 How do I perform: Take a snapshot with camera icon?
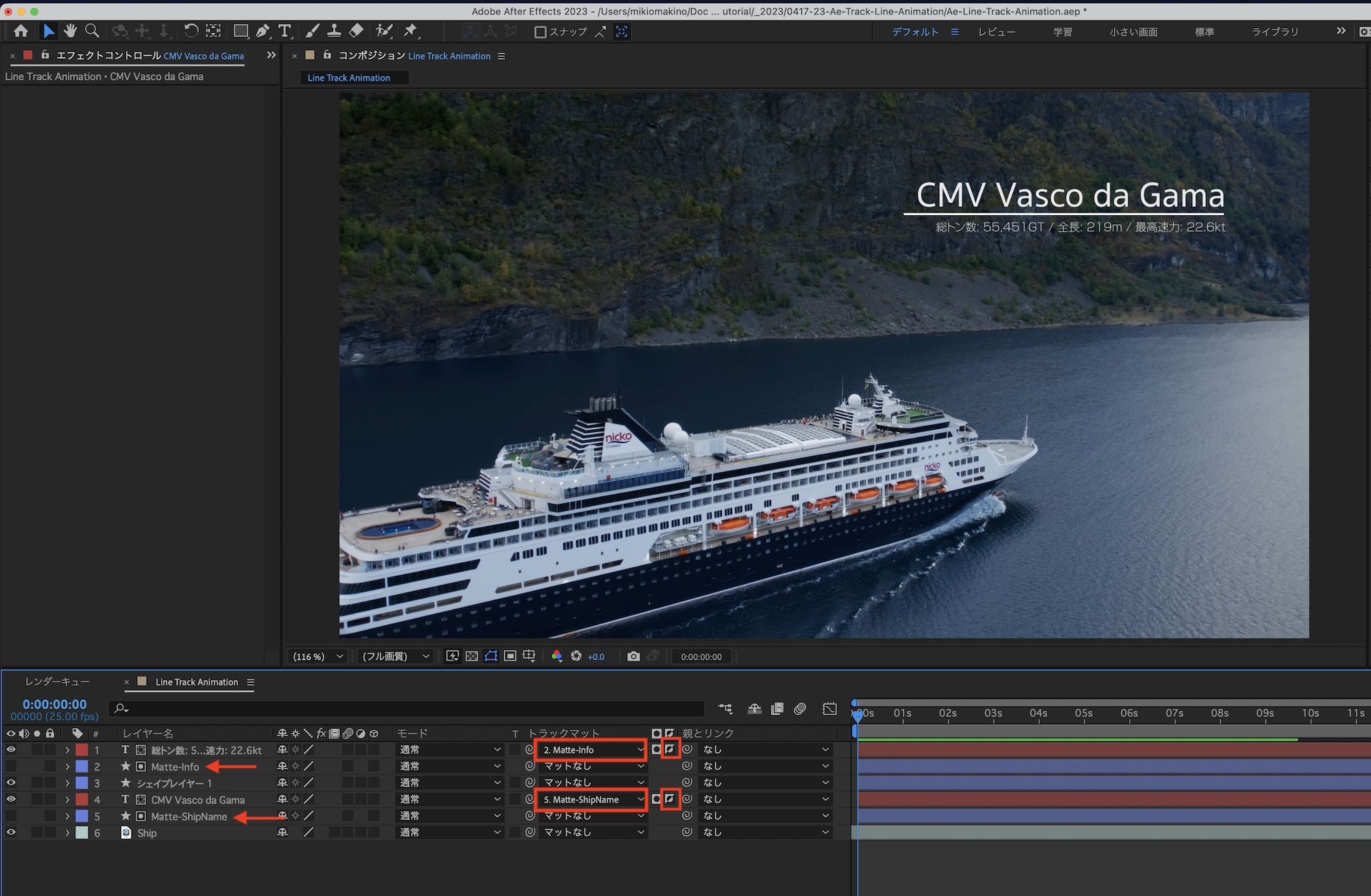(633, 656)
